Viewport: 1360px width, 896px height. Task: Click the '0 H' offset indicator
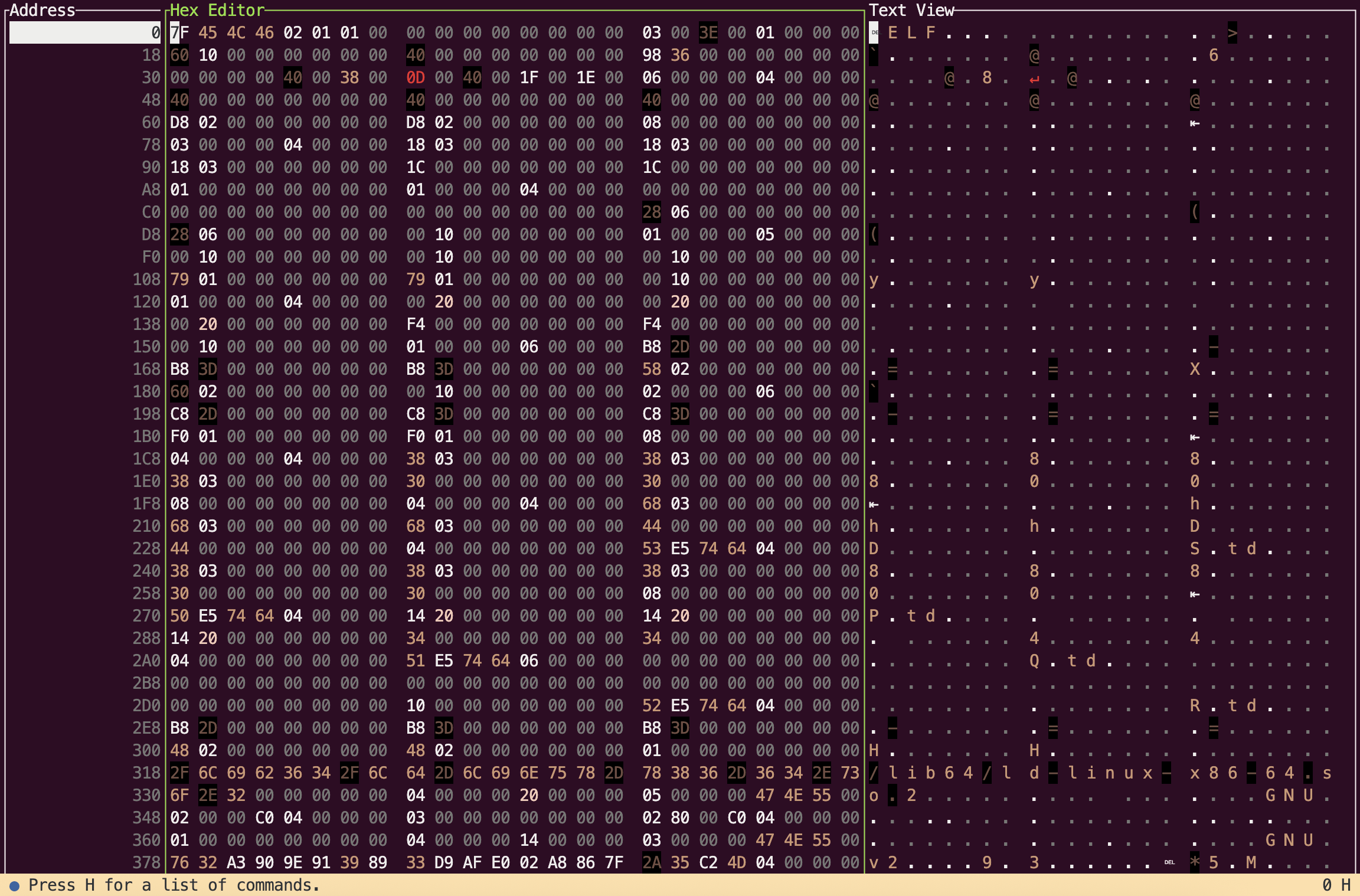click(1336, 885)
